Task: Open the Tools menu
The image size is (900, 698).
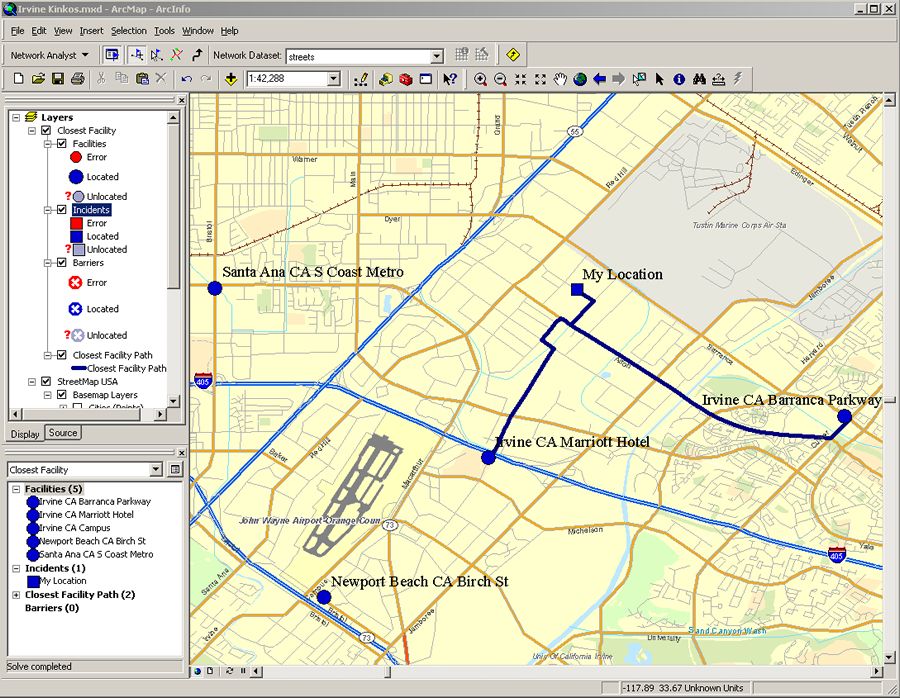Action: coord(164,30)
